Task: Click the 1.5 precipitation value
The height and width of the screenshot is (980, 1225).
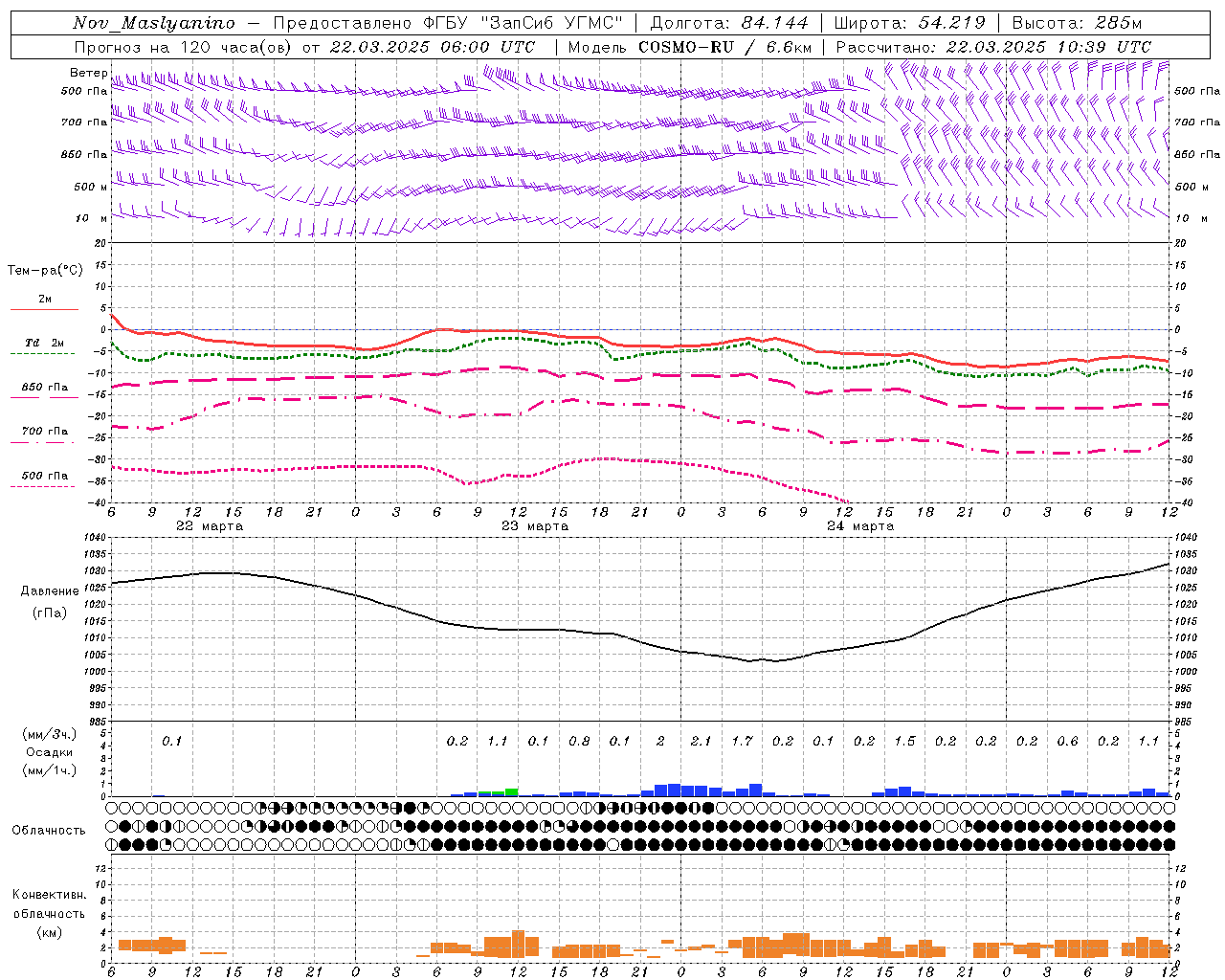Action: (x=904, y=741)
